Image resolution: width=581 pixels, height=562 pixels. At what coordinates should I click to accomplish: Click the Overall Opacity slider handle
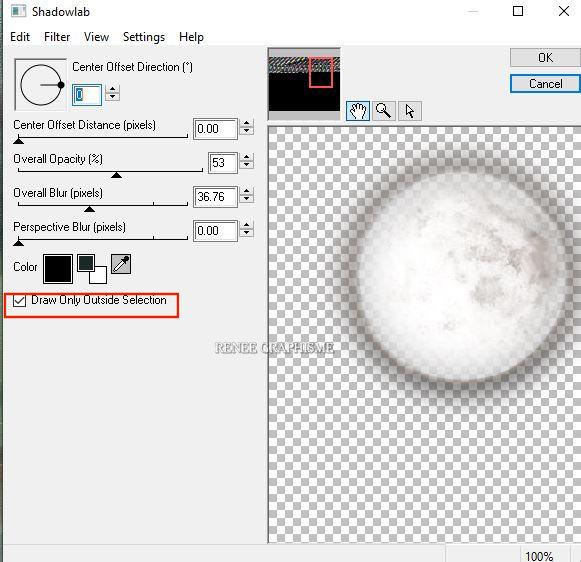coord(116,175)
